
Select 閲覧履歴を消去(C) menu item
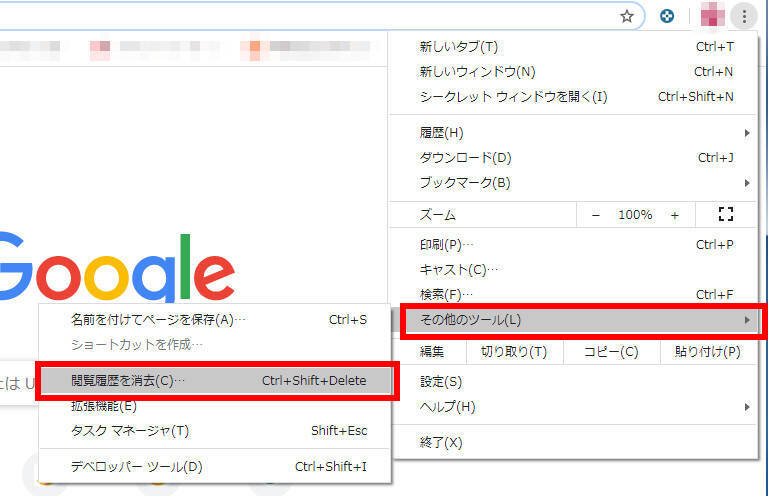(x=215, y=381)
